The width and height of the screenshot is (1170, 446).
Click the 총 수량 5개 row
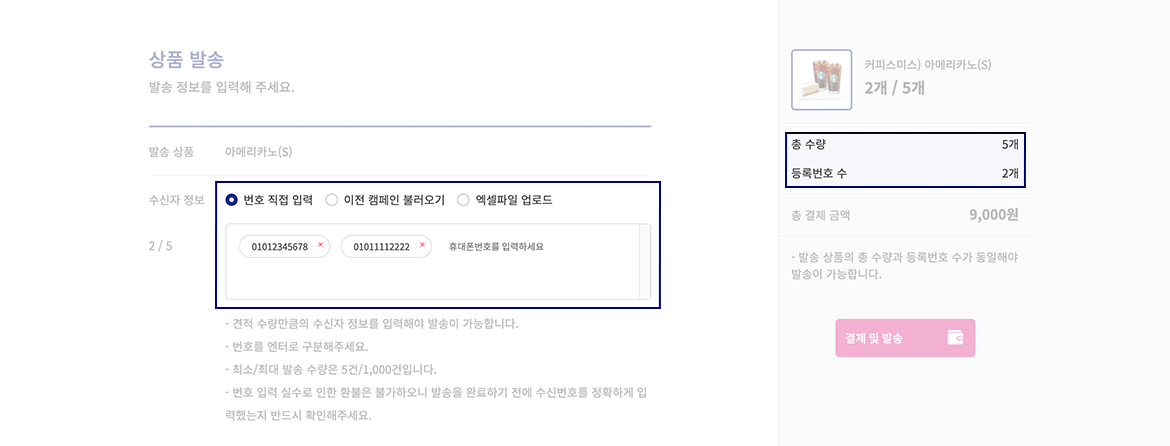(905, 145)
